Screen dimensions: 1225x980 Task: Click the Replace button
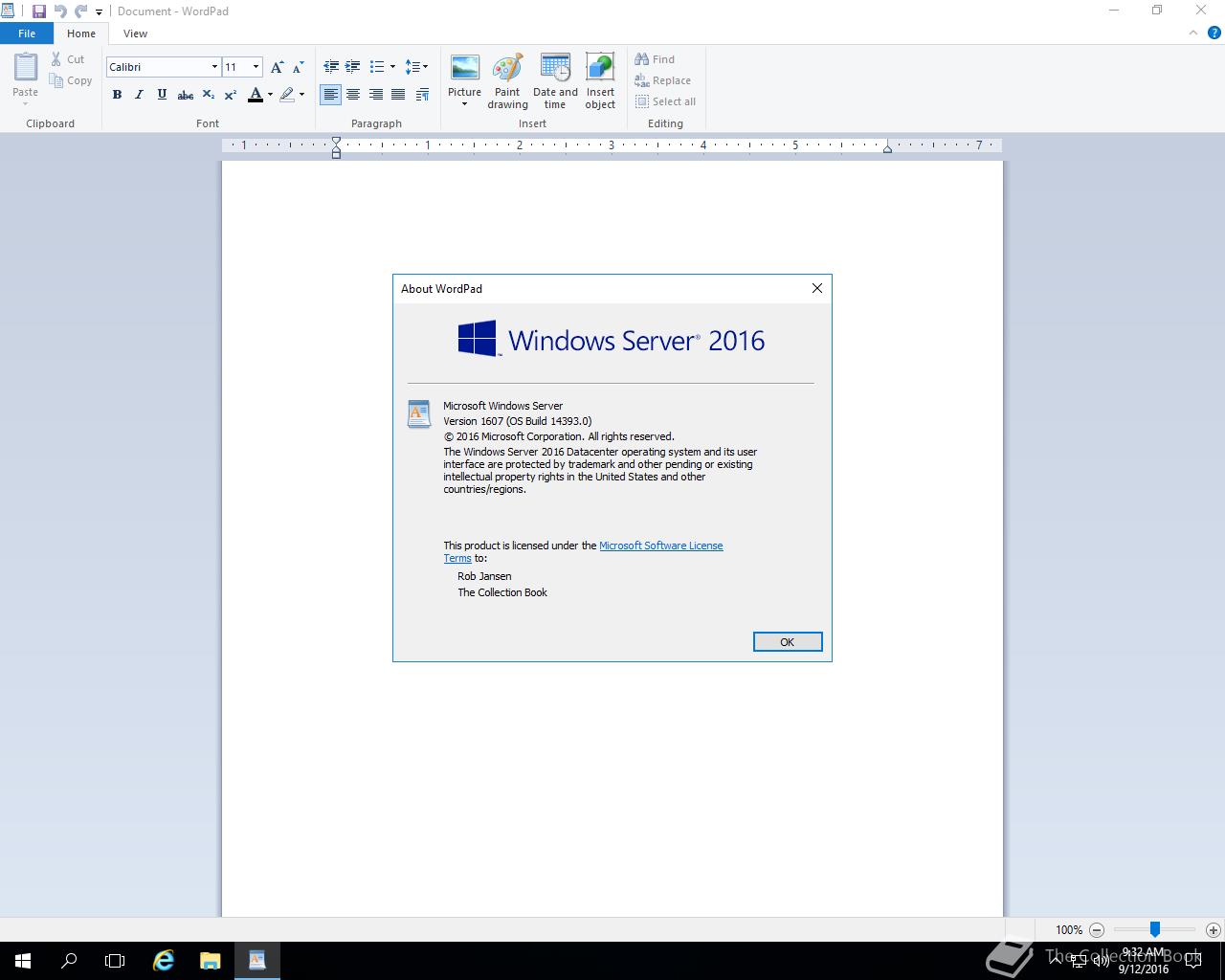(662, 81)
